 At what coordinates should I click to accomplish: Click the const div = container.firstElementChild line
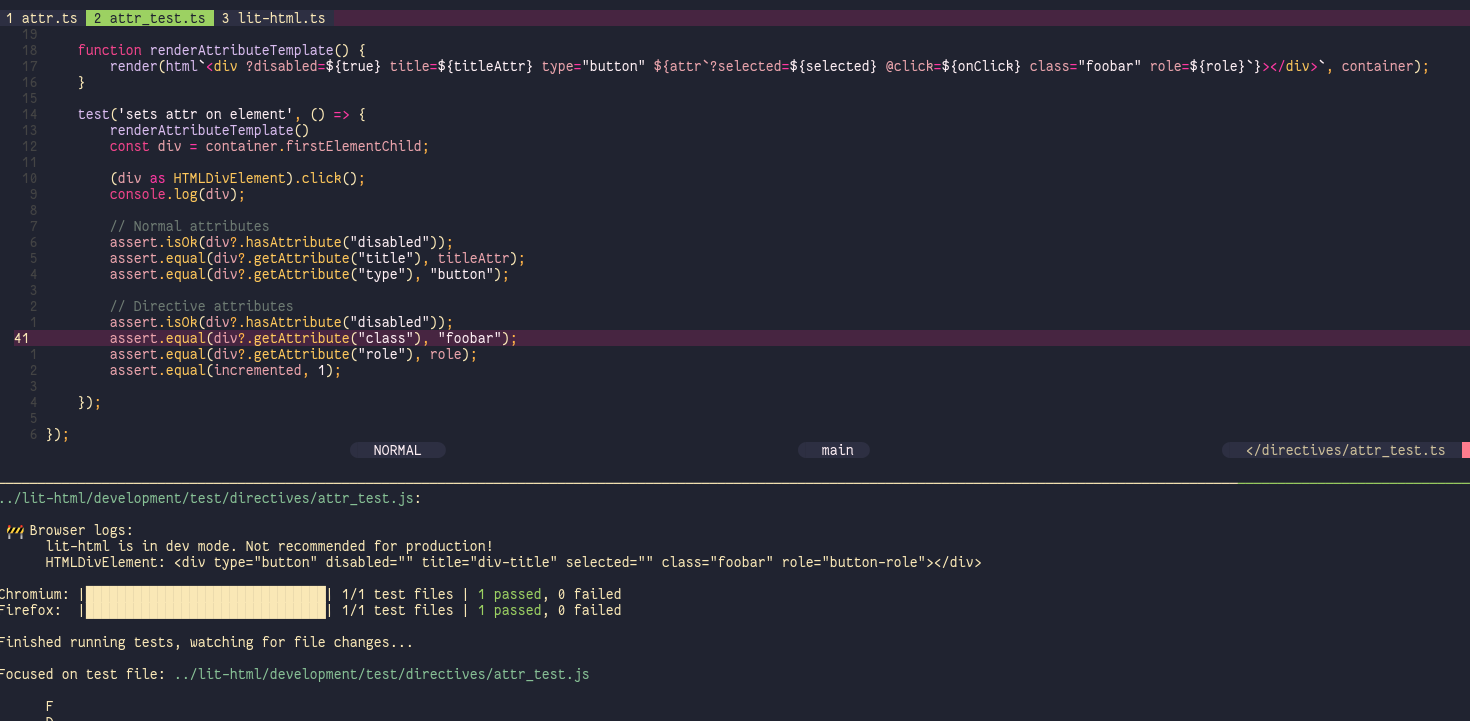(x=269, y=146)
